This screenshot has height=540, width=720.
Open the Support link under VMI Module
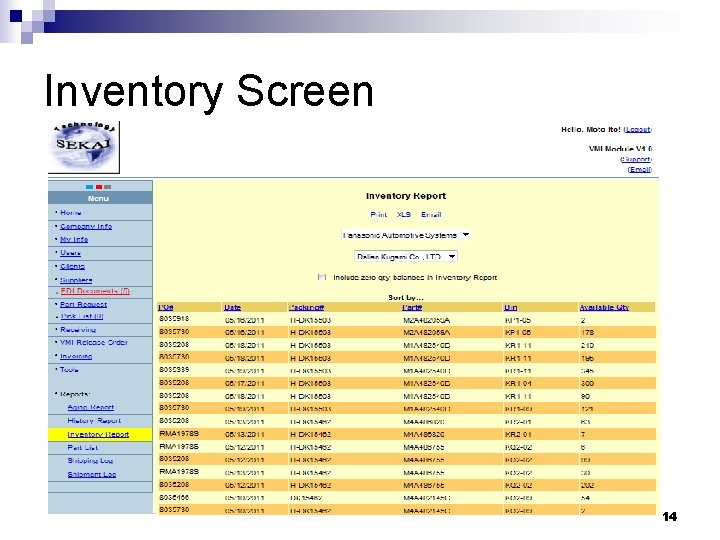(x=636, y=159)
